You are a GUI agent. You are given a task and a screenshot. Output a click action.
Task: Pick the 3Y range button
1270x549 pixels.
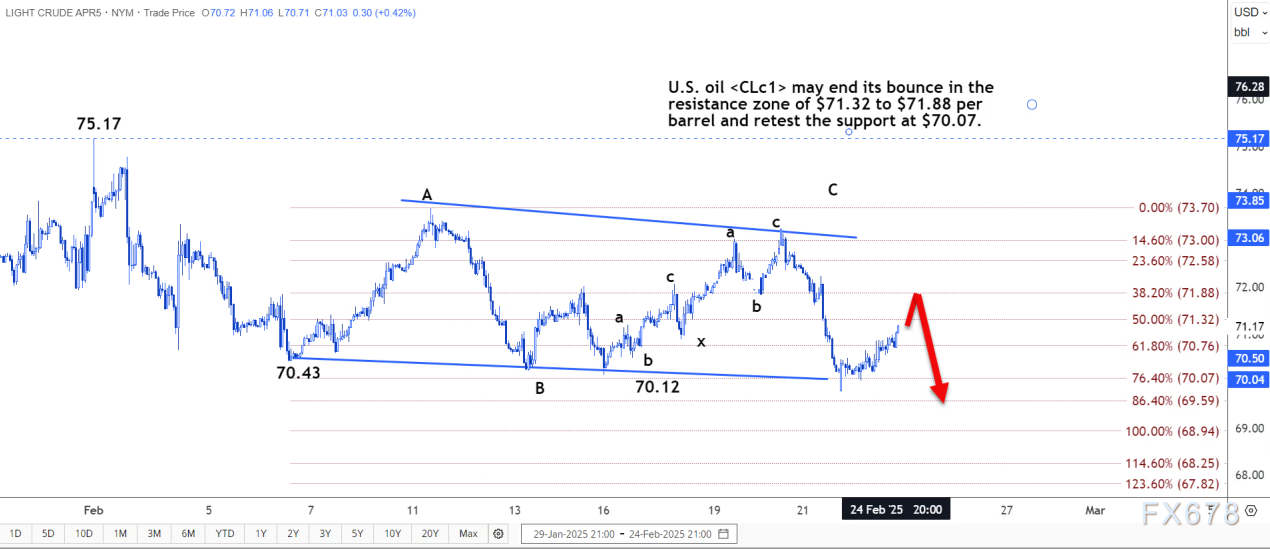pyautogui.click(x=323, y=533)
